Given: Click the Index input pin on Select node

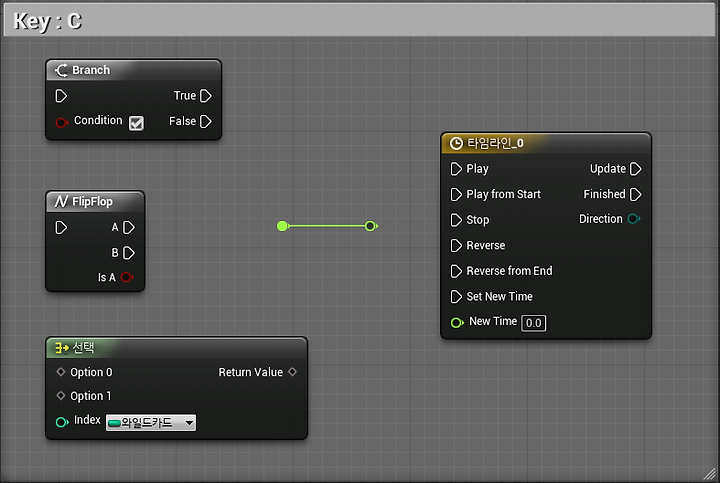Looking at the screenshot, I should [62, 422].
